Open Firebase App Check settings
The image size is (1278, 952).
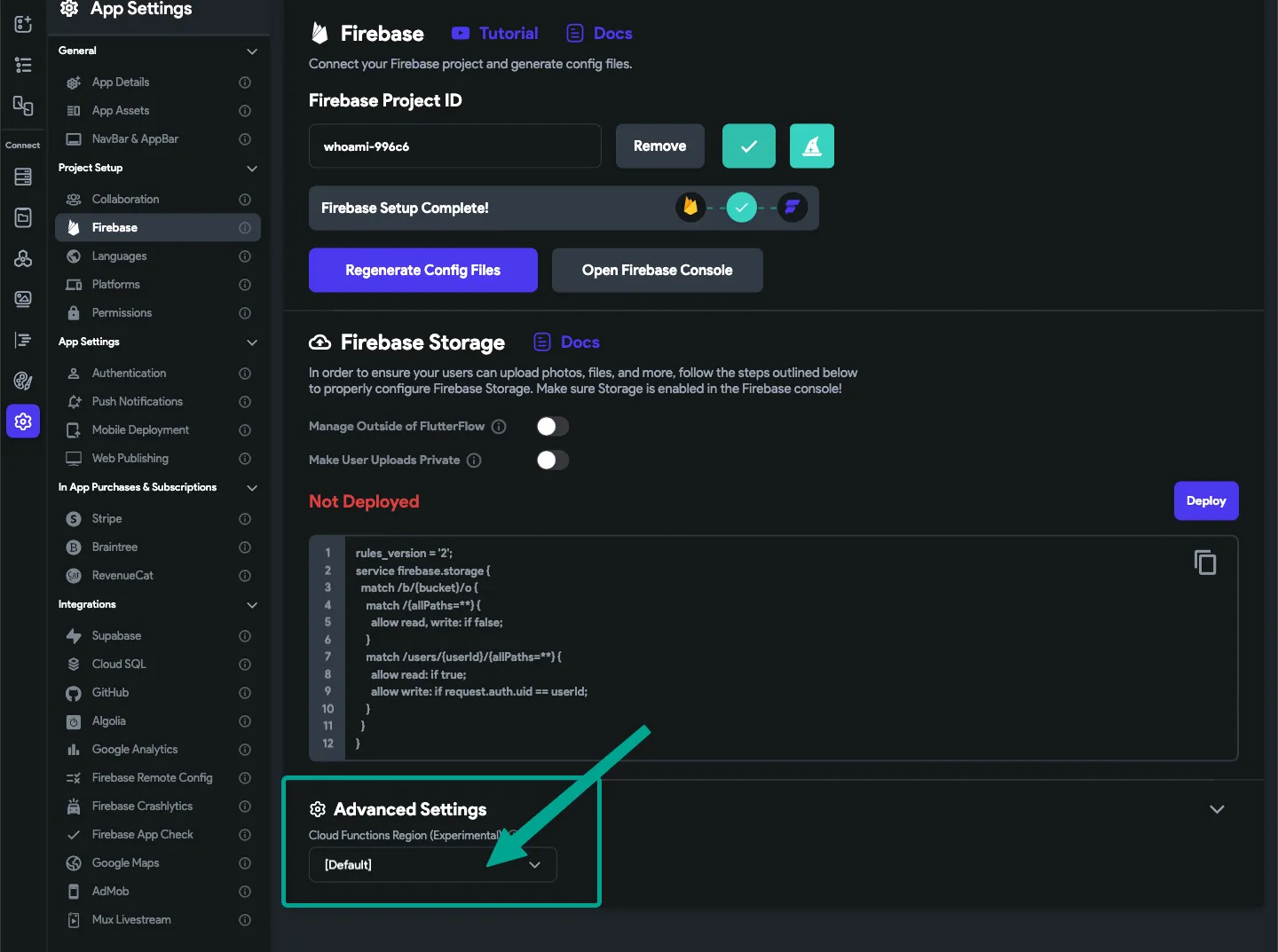[158, 835]
